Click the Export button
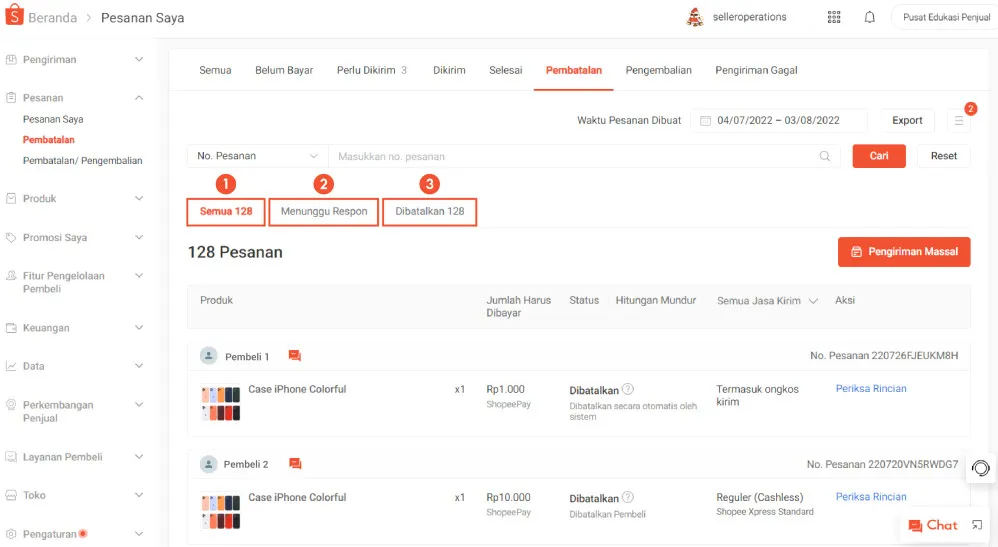998x547 pixels. (x=907, y=120)
